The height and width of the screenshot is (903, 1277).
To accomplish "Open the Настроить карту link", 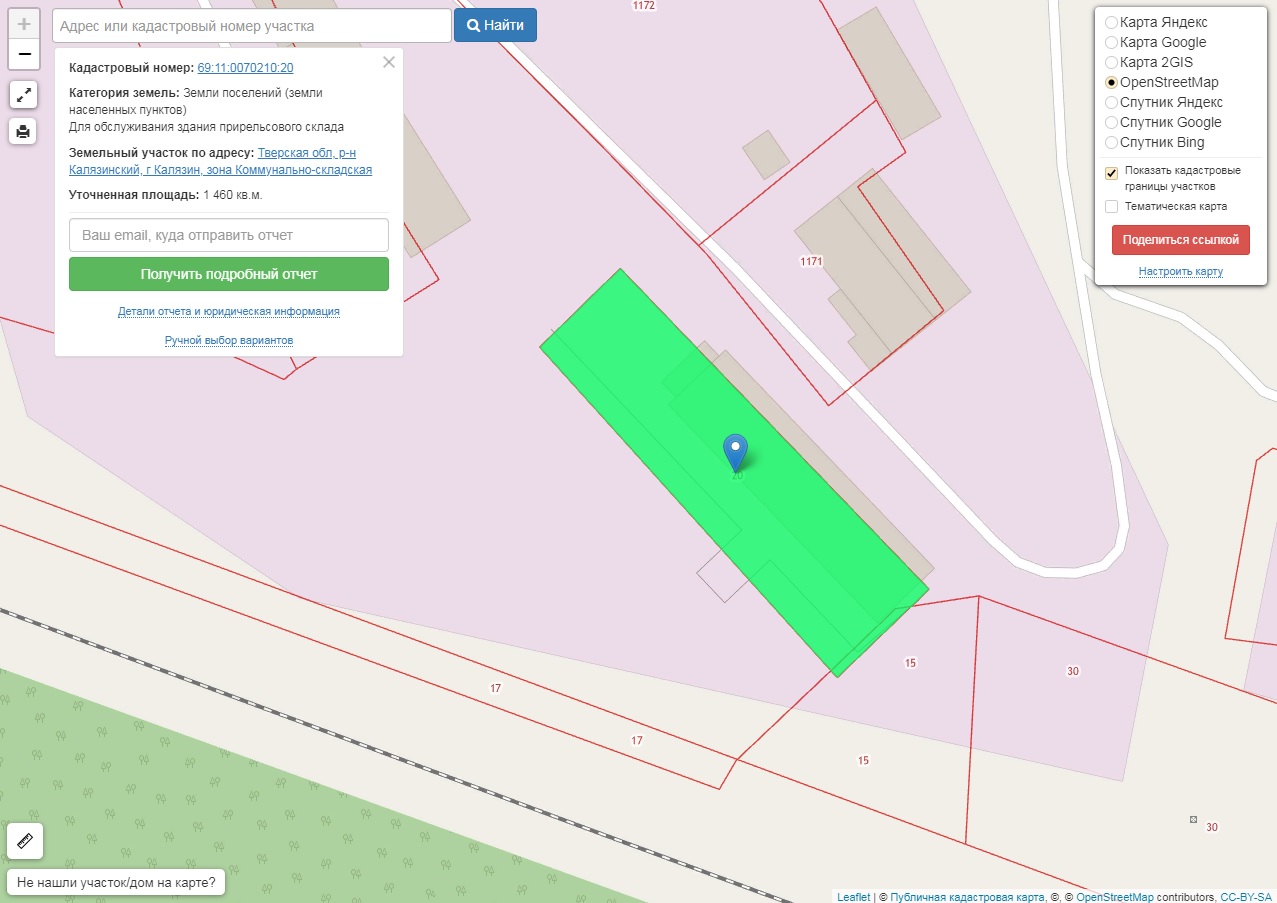I will [1180, 272].
